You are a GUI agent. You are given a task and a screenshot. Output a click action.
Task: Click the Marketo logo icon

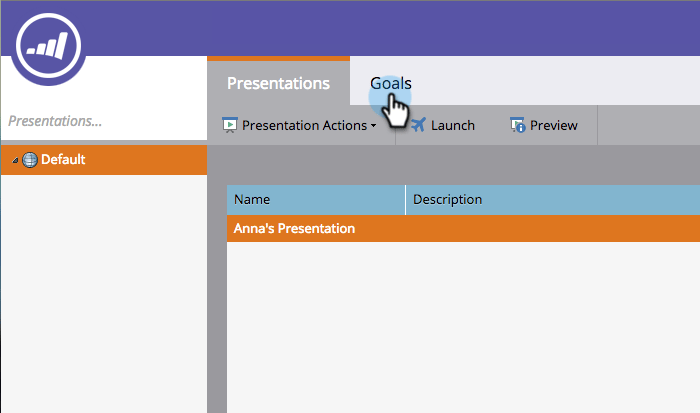[x=49, y=46]
